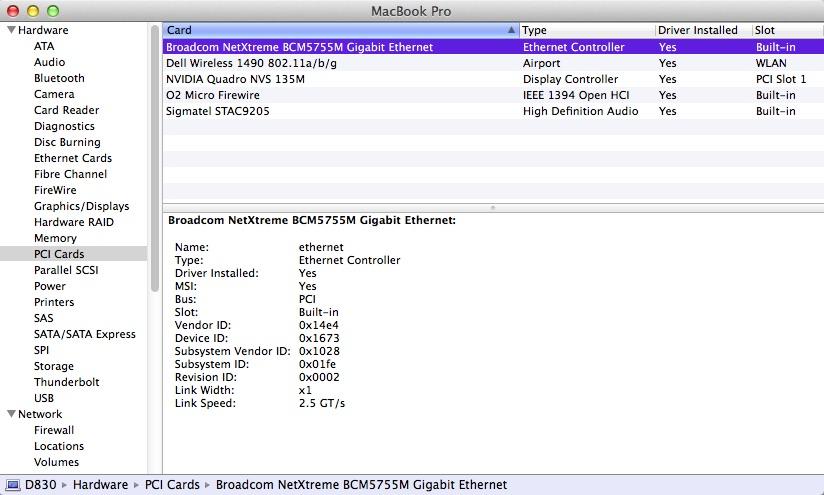Screen dimensions: 824x495
Task: Collapse the Hardware section triangle
Action: click(11, 30)
